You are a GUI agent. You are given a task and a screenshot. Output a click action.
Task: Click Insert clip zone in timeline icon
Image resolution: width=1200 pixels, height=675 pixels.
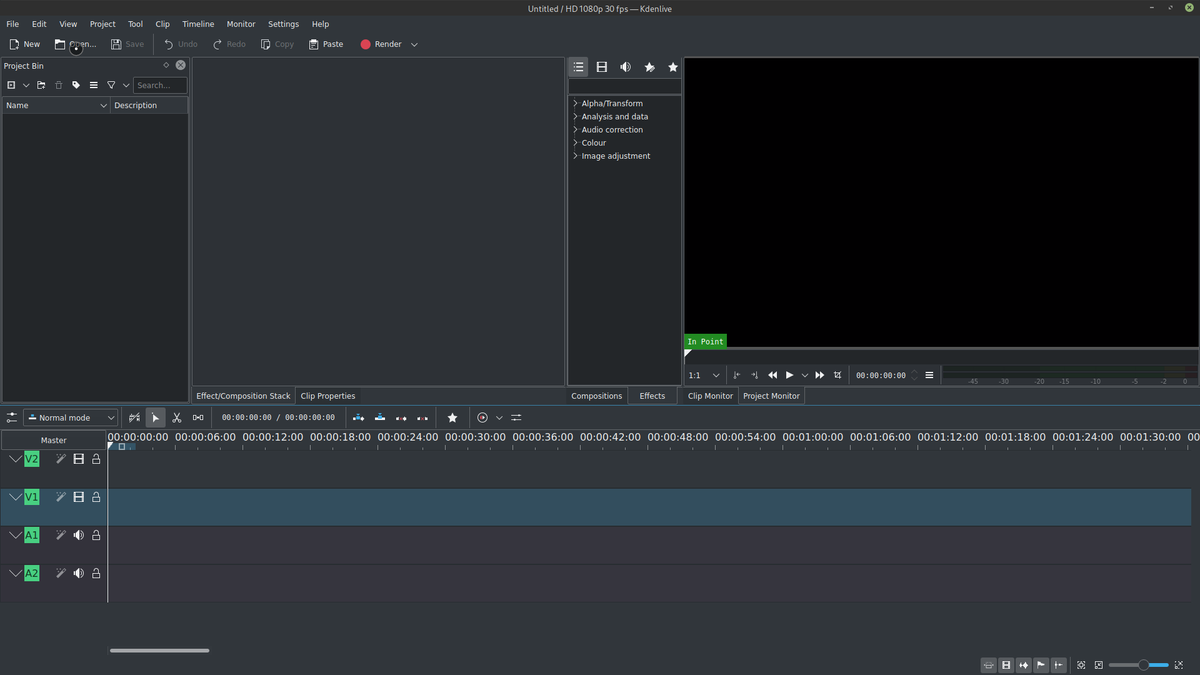(x=358, y=418)
